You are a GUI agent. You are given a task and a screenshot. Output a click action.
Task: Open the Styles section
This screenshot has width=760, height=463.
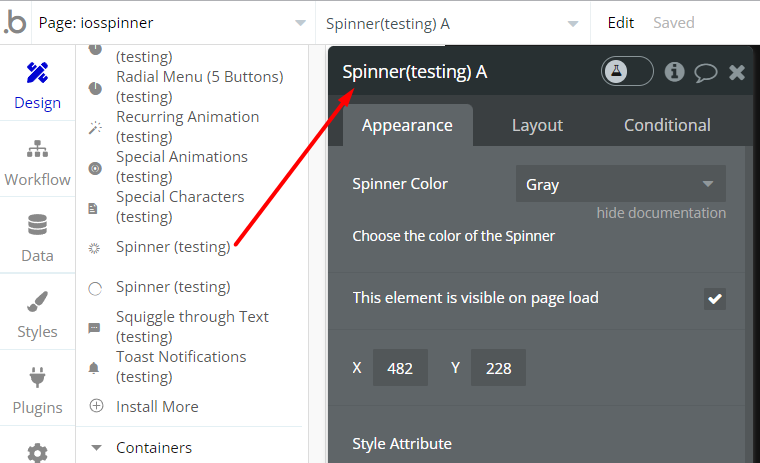click(x=37, y=315)
